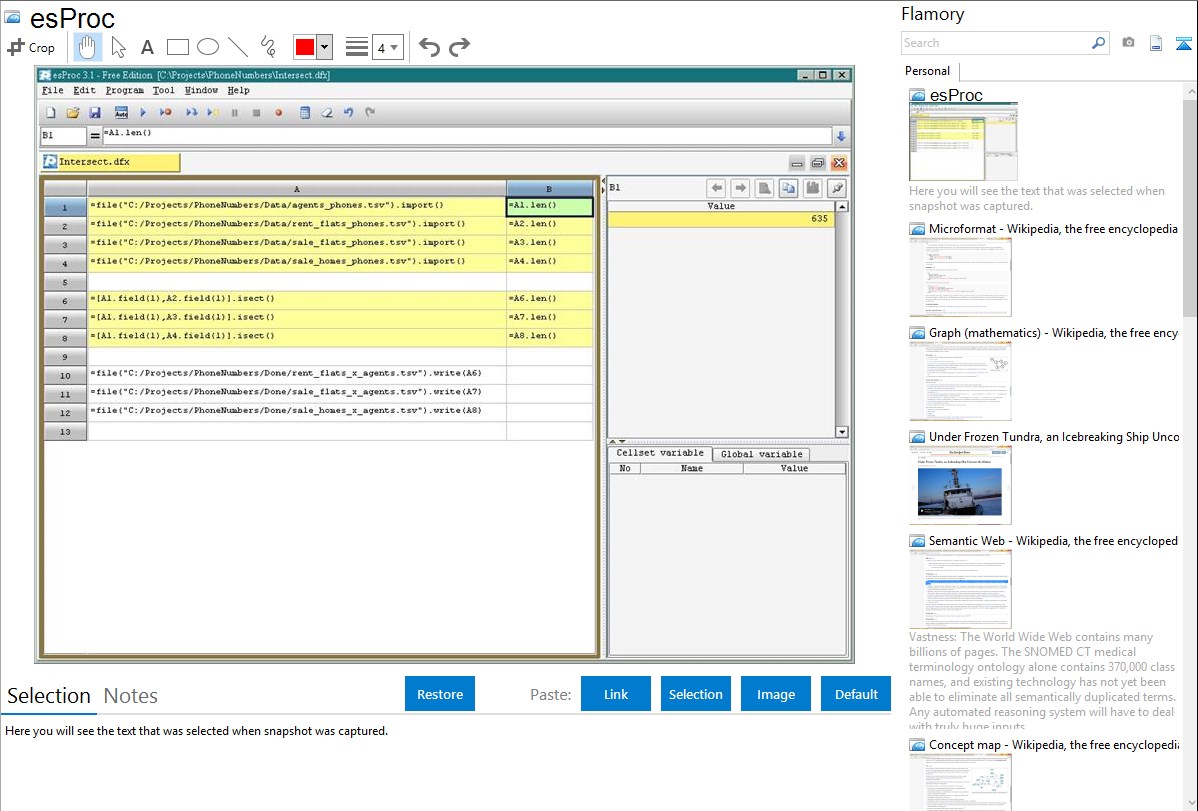Click the red annotation color swatch
The width and height of the screenshot is (1198, 811).
coord(305,47)
